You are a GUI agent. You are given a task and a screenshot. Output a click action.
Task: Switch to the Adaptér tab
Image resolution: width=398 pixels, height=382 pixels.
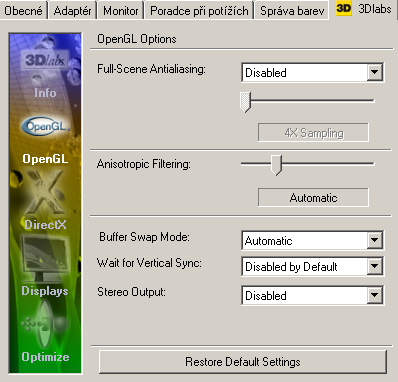coord(72,11)
